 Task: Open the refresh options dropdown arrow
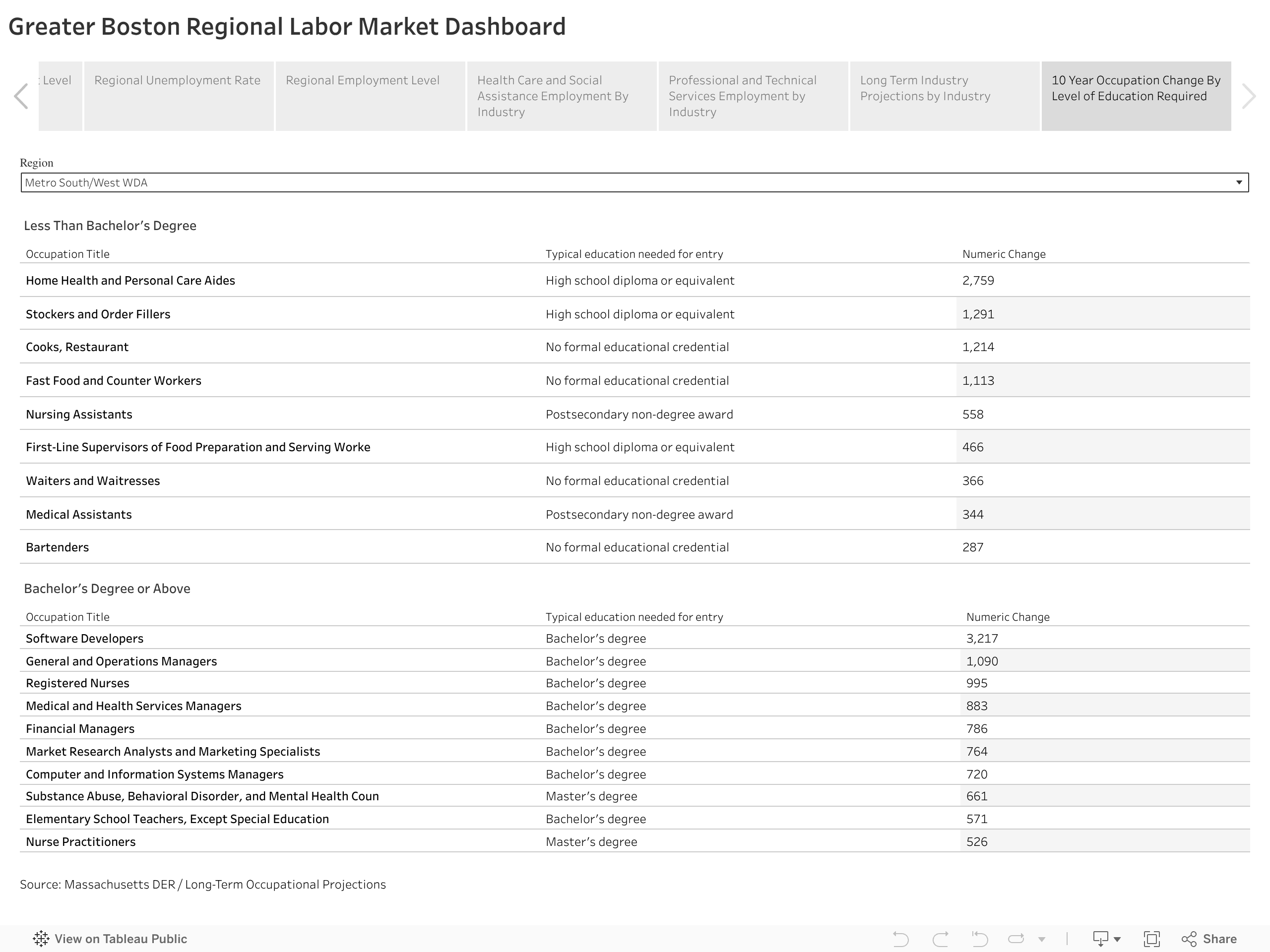pyautogui.click(x=1041, y=940)
